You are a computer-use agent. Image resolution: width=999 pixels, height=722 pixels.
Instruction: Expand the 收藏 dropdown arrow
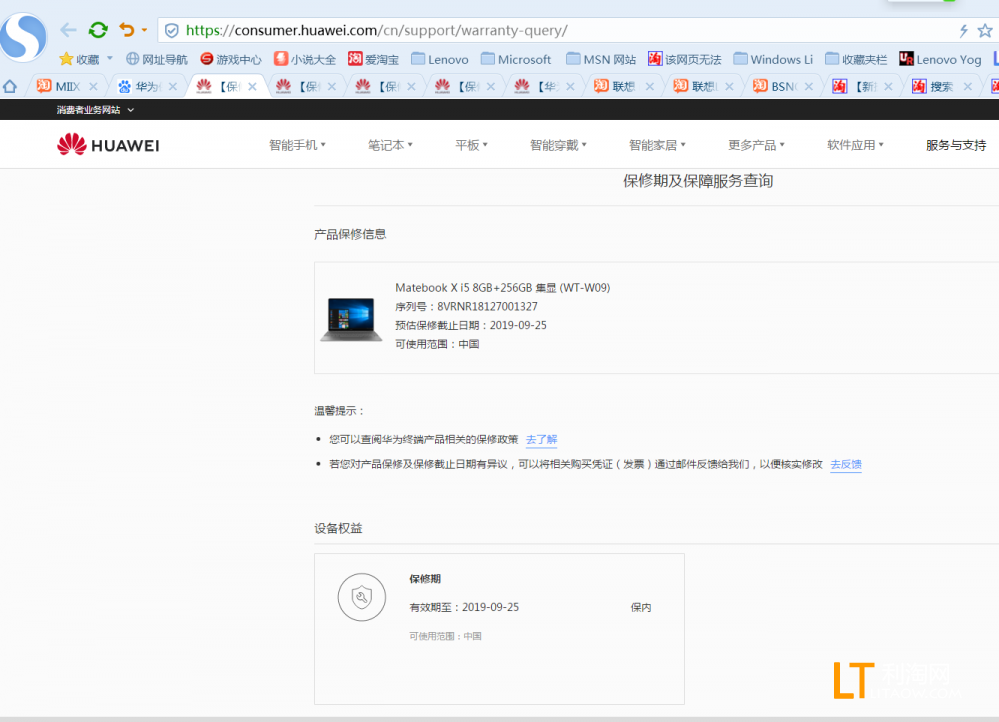click(x=110, y=59)
